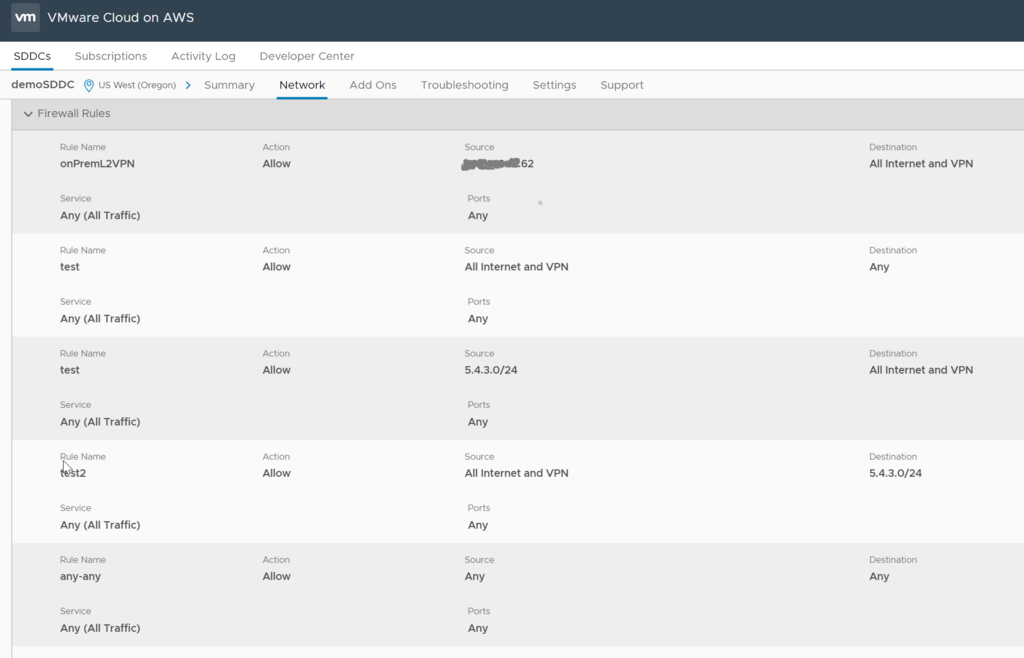This screenshot has width=1024, height=658.
Task: Click All Internet and VPN destination of onPremL2VPN
Action: click(x=921, y=164)
